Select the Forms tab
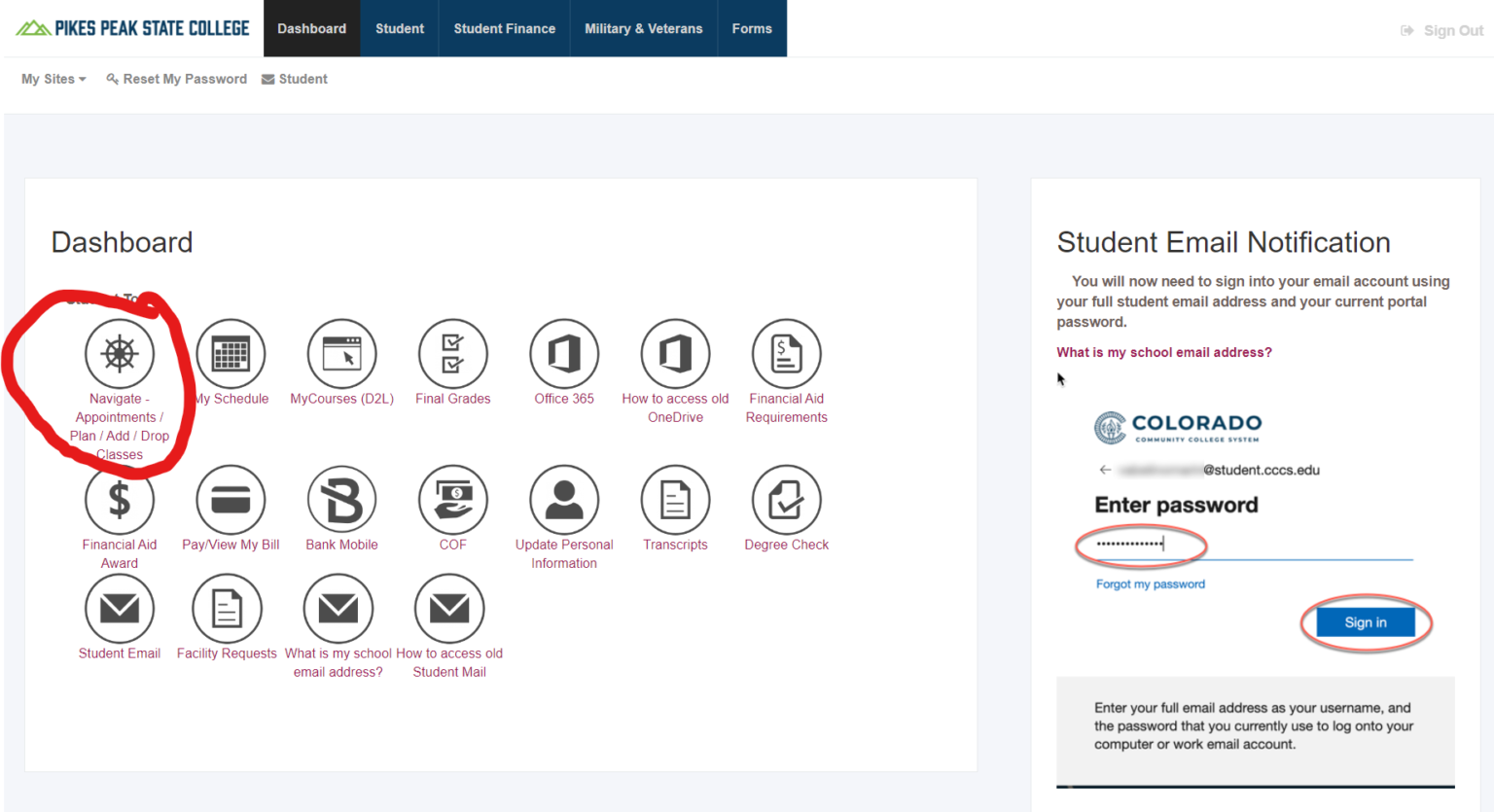 (752, 28)
